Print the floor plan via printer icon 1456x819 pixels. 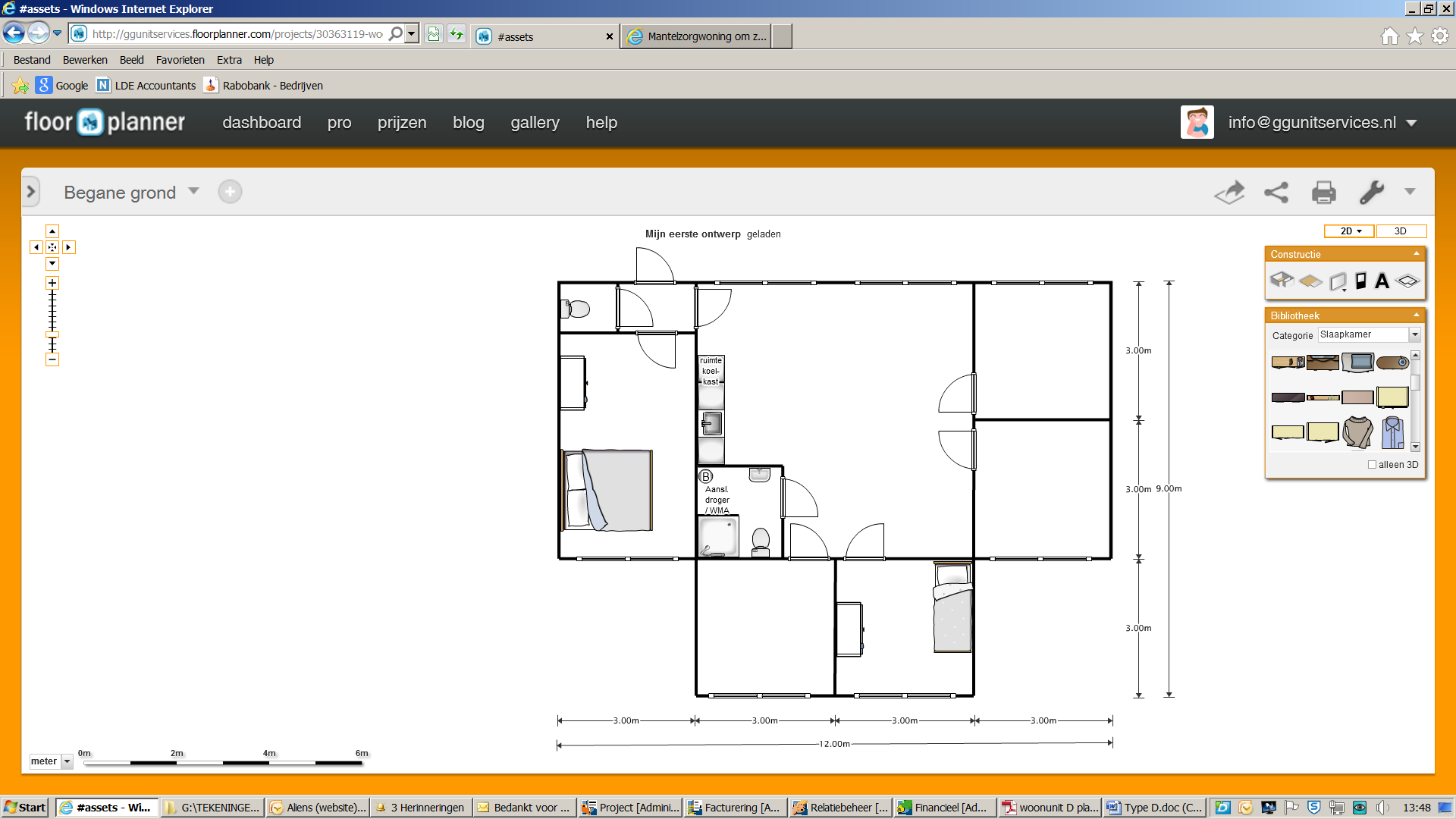coord(1324,192)
